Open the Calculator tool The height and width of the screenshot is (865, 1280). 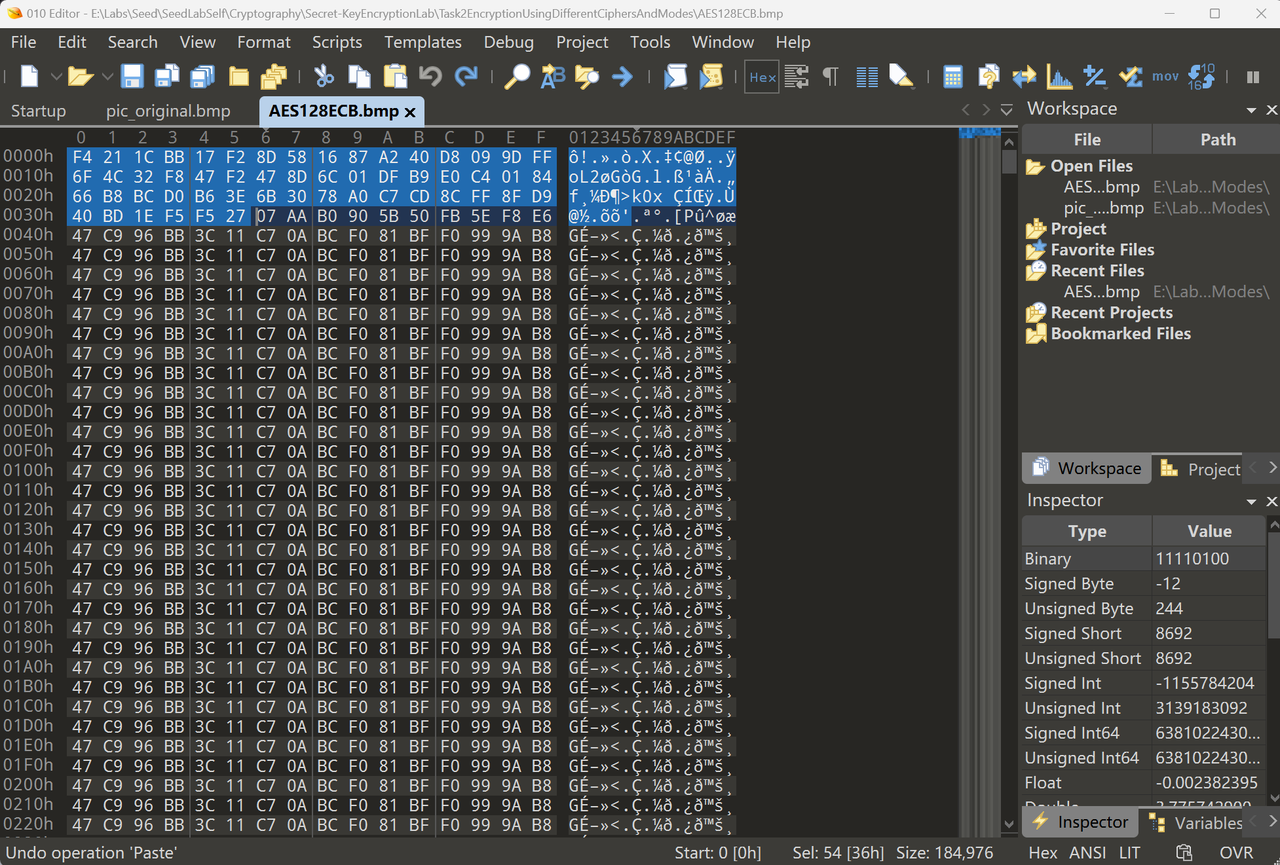[x=952, y=77]
